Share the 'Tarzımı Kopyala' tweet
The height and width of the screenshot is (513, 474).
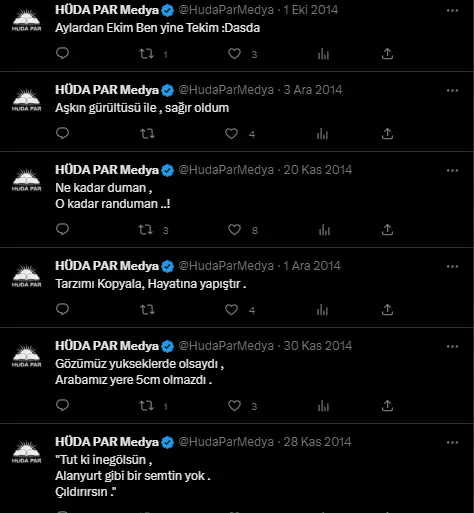pyautogui.click(x=387, y=310)
